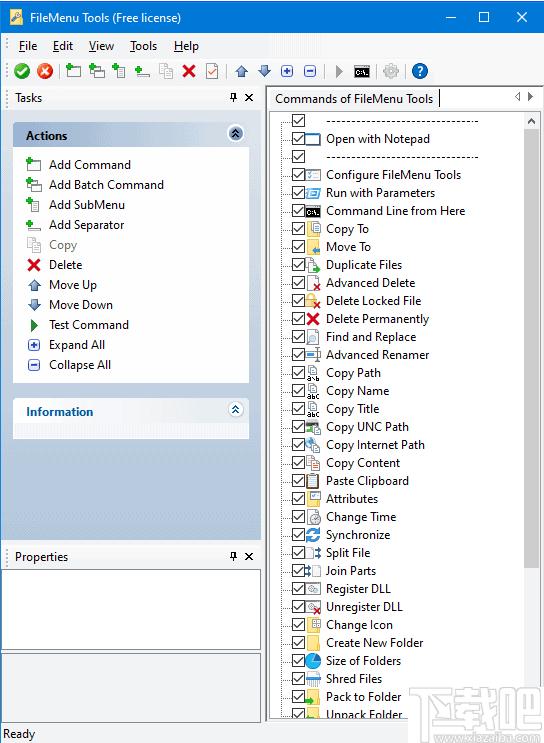Viewport: 544px width, 743px height.
Task: Click the Delete Permanently red X icon
Action: coord(313,319)
